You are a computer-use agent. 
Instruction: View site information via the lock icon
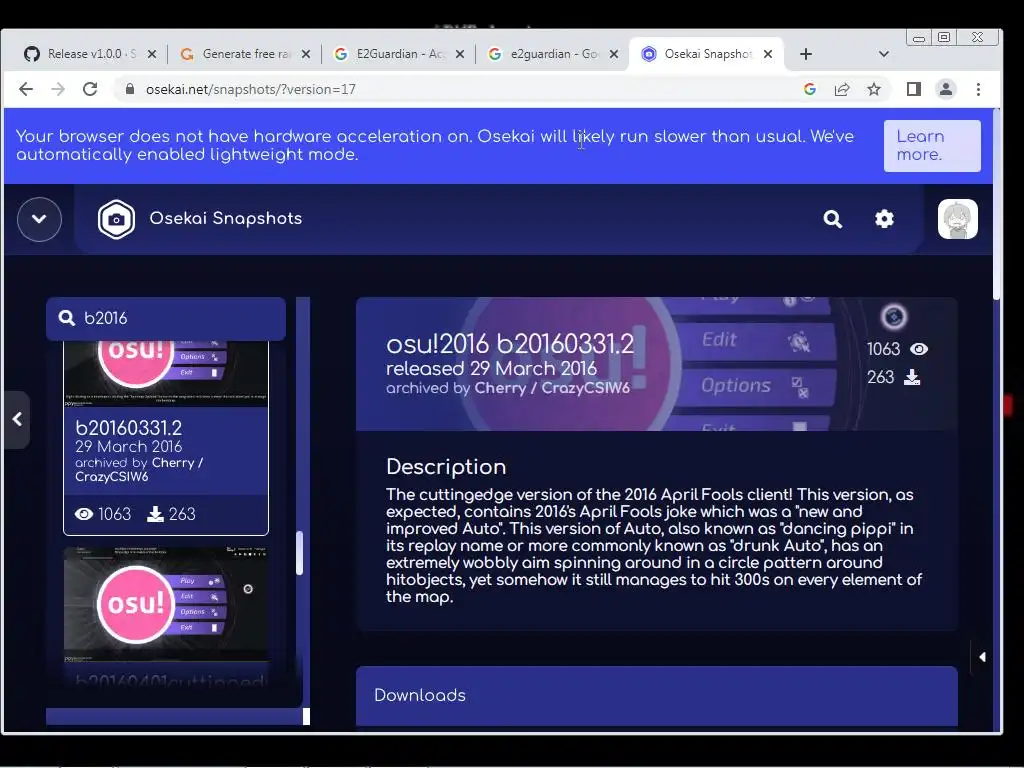(130, 89)
